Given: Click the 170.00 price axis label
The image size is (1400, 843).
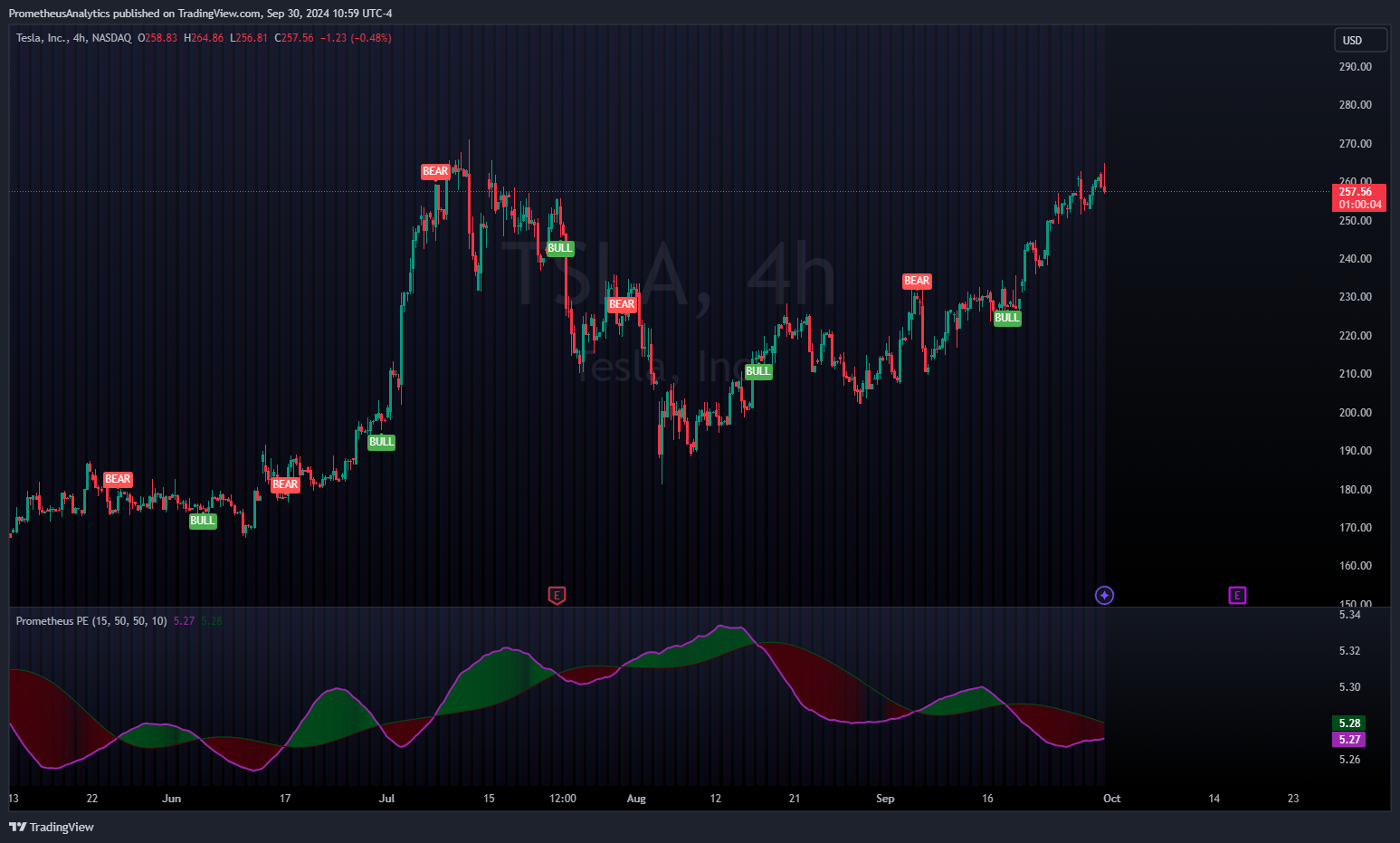Looking at the screenshot, I should [1355, 528].
